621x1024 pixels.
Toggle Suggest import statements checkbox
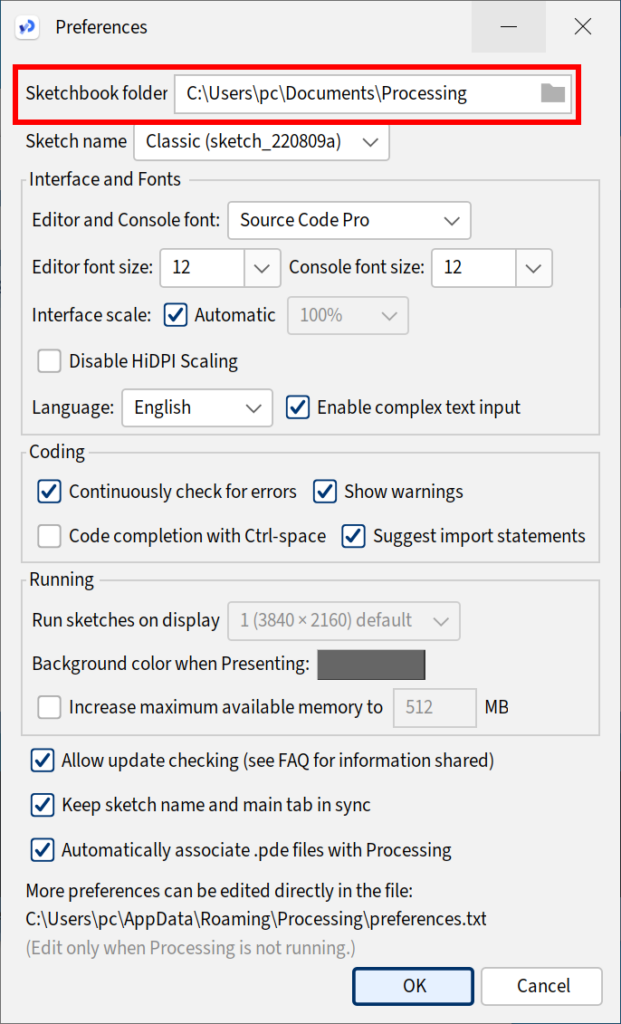tap(353, 537)
